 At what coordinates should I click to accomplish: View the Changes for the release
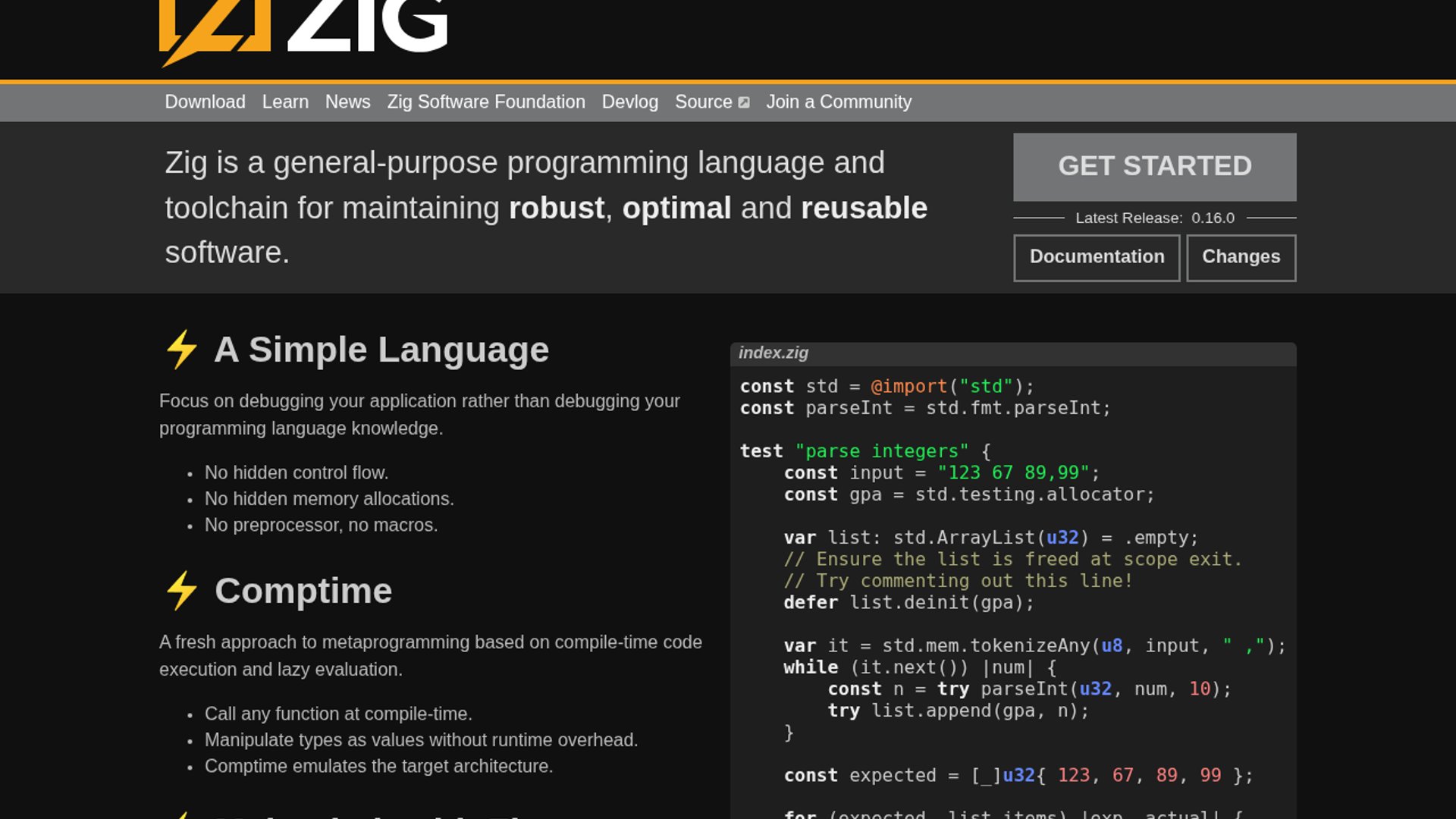tap(1241, 257)
